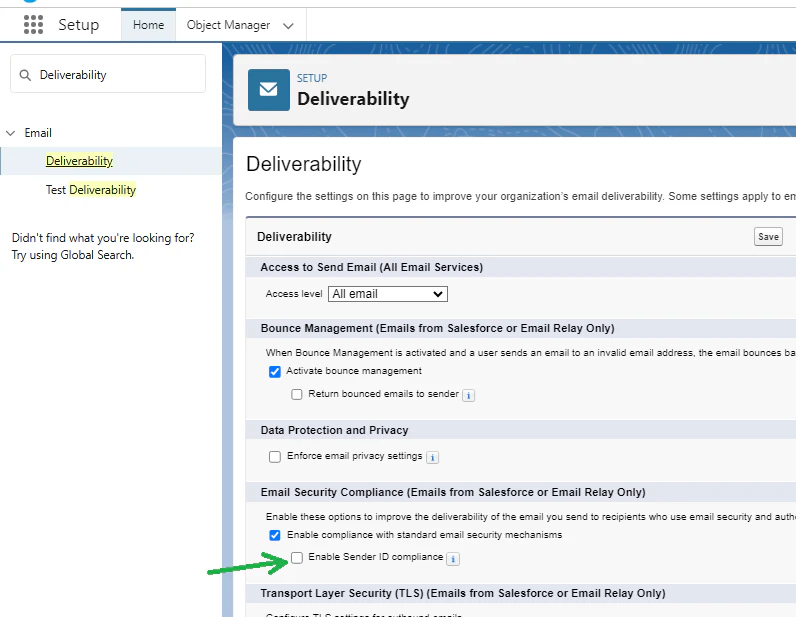Screen dimensions: 796x617
Task: Click the Email Security Compliance section heading
Action: click(x=453, y=492)
